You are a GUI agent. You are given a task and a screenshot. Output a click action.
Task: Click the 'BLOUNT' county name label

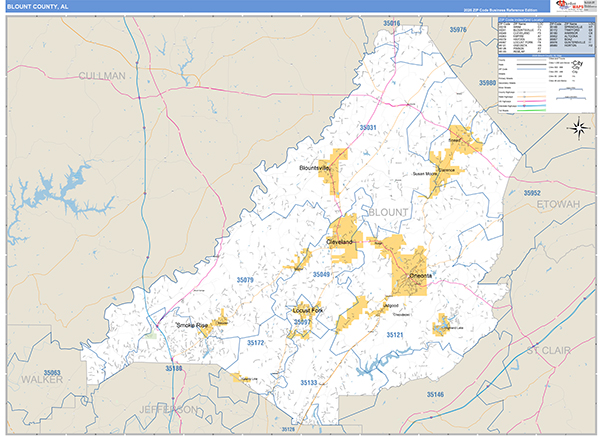point(388,212)
